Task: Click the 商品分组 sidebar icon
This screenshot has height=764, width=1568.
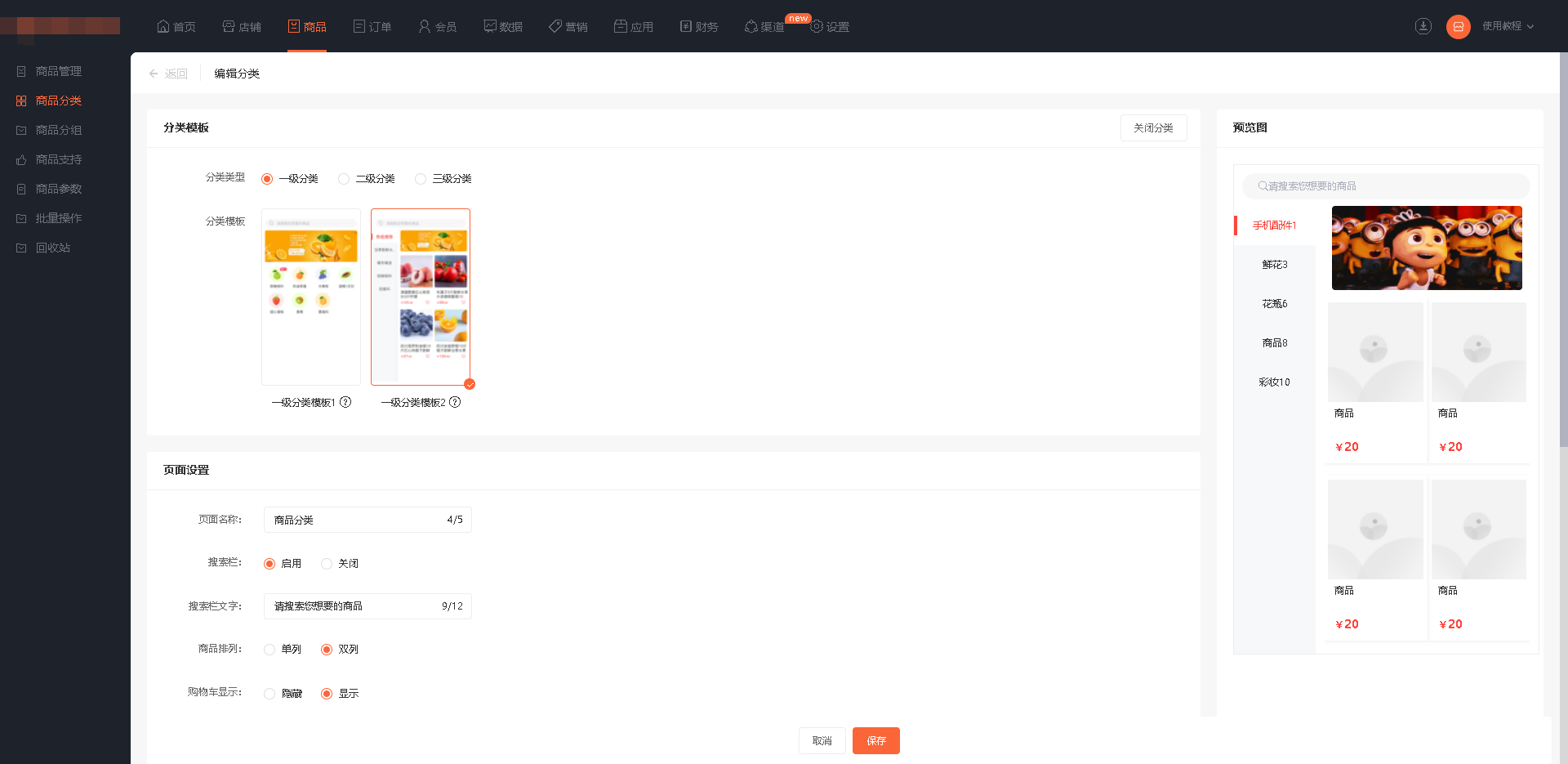Action: (x=21, y=131)
